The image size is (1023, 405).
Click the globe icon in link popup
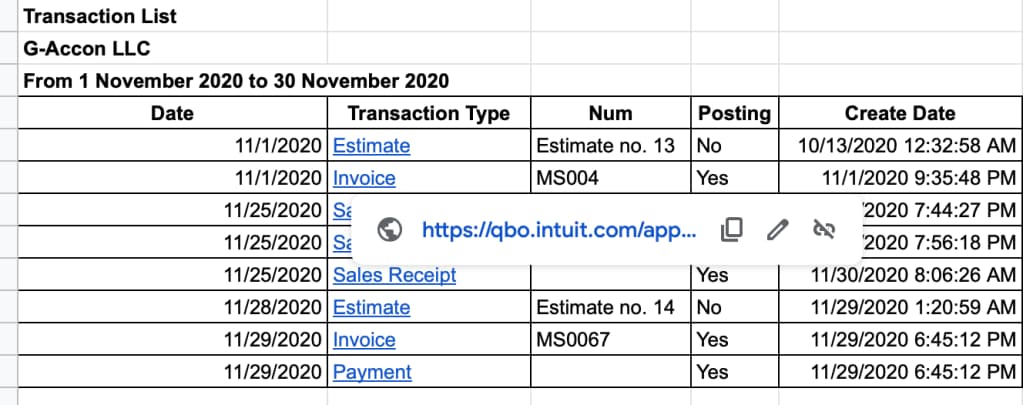pyautogui.click(x=390, y=230)
